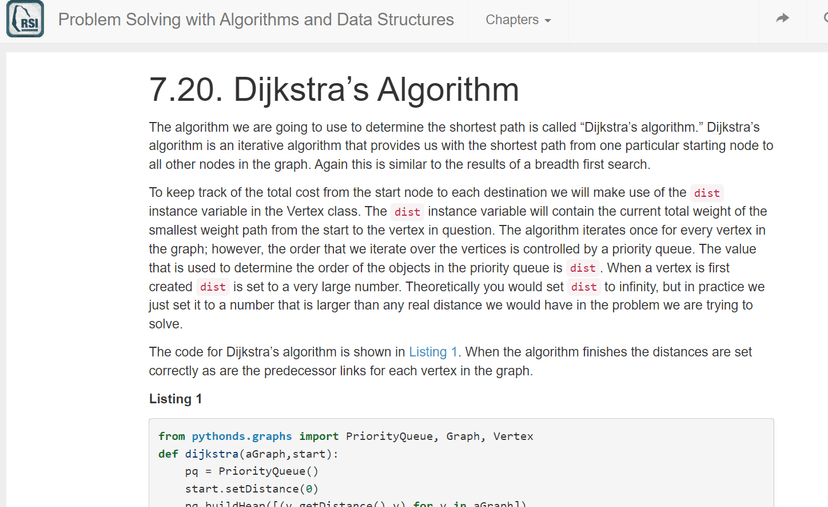Click the RSI Runestone logo icon
828x507 pixels.
coord(25,20)
